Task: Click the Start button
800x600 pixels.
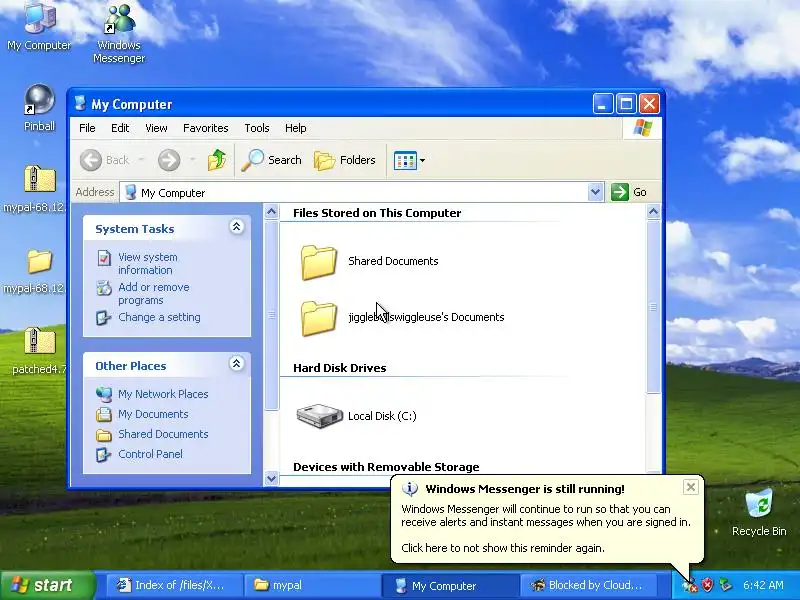Action: tap(48, 585)
